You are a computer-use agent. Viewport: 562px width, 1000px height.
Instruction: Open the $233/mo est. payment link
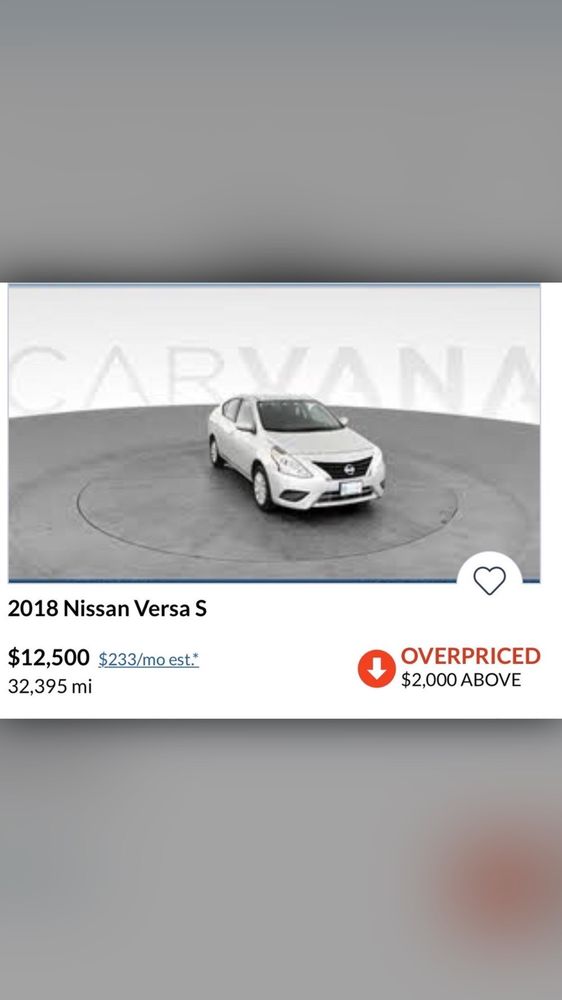[149, 659]
